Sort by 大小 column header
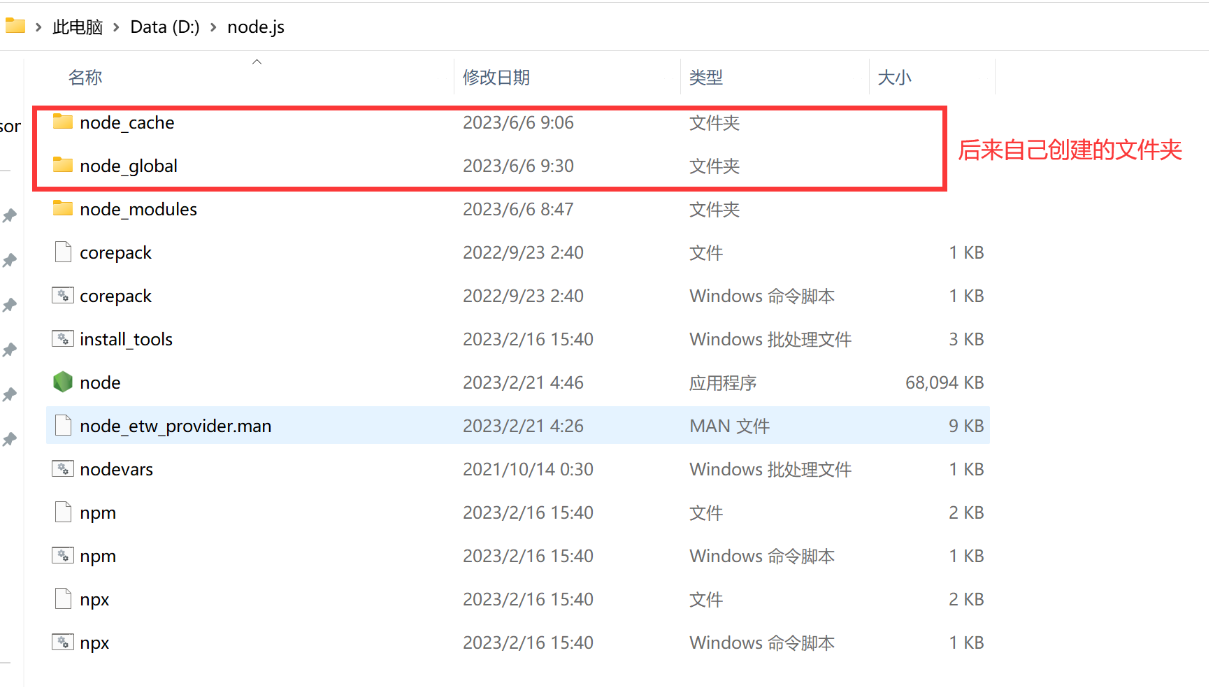The height and width of the screenshot is (687, 1209). [894, 77]
